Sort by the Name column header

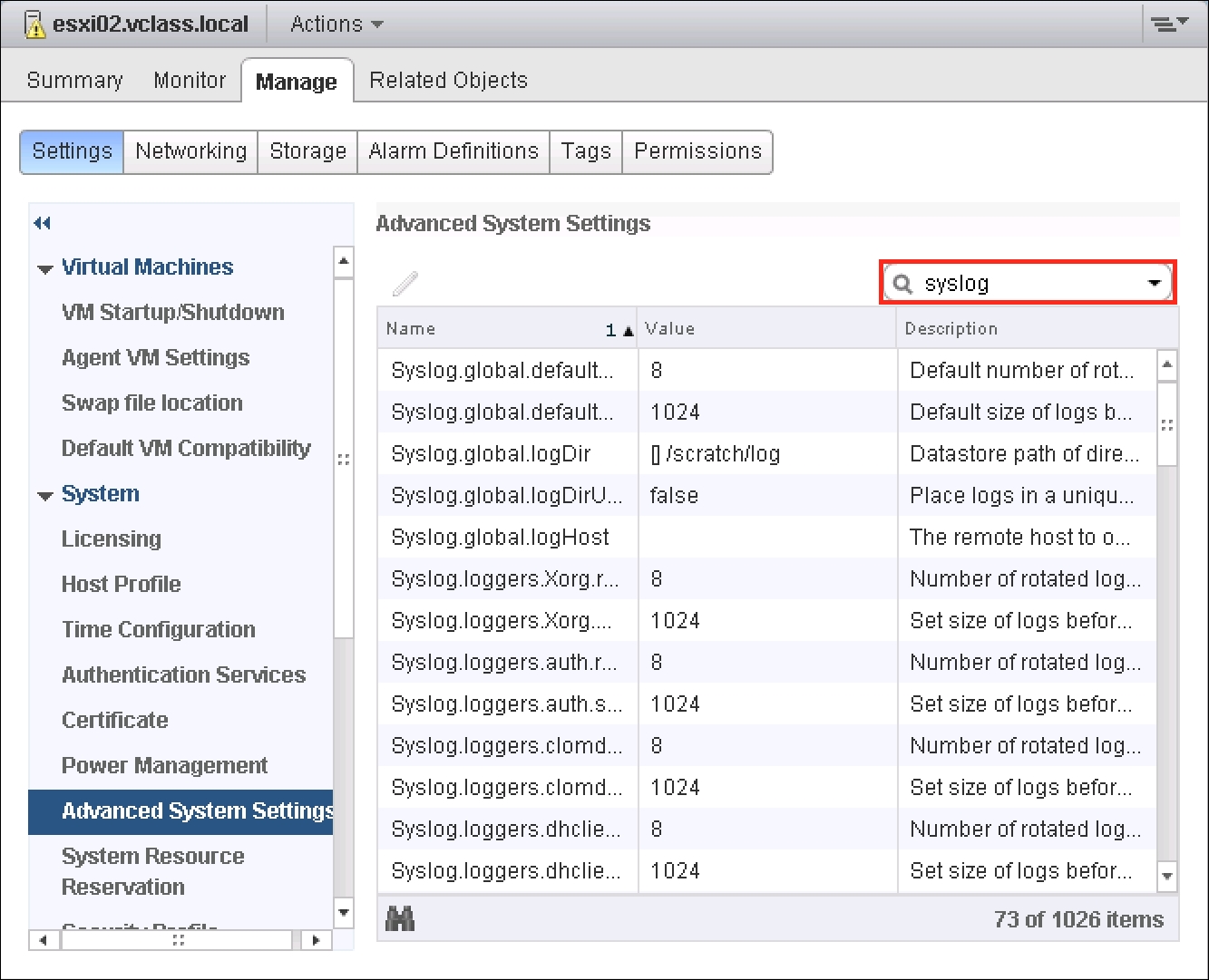coord(490,329)
